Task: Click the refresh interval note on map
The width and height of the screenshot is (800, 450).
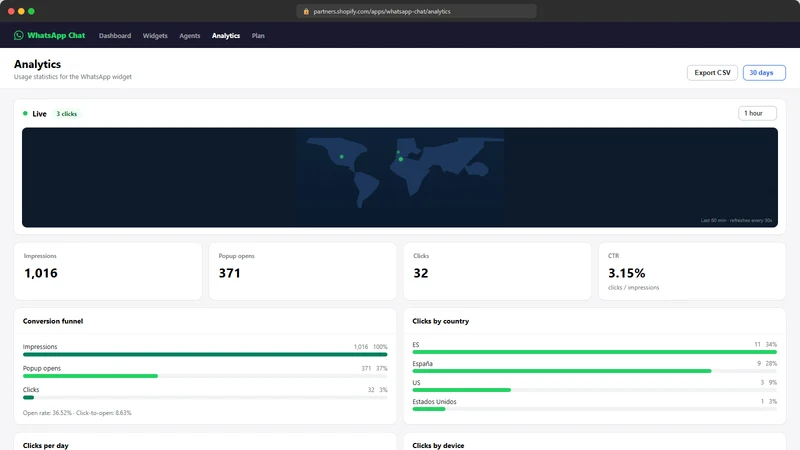Action: [x=736, y=220]
